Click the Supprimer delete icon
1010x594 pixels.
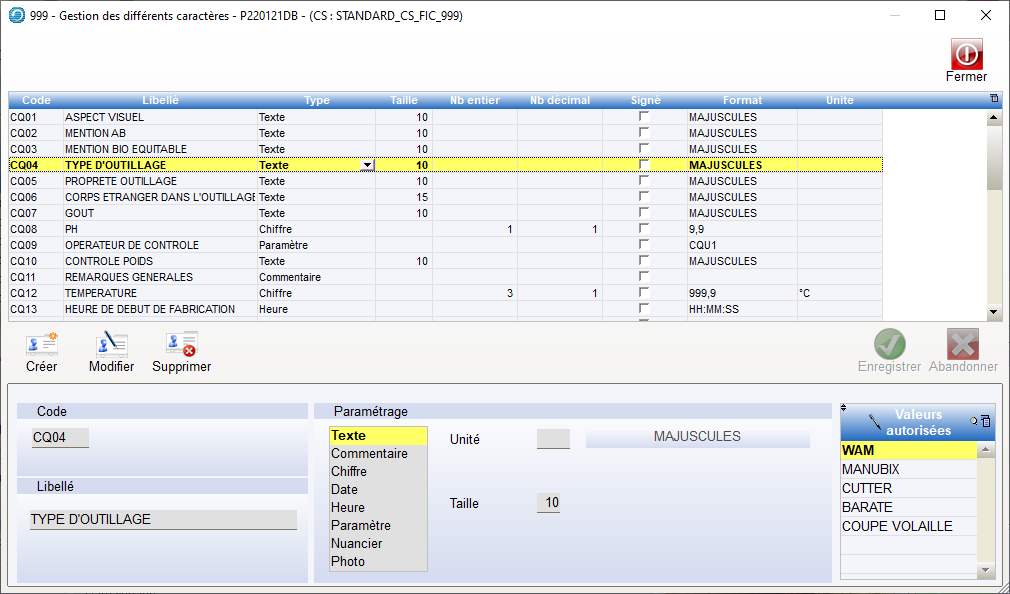click(x=181, y=345)
